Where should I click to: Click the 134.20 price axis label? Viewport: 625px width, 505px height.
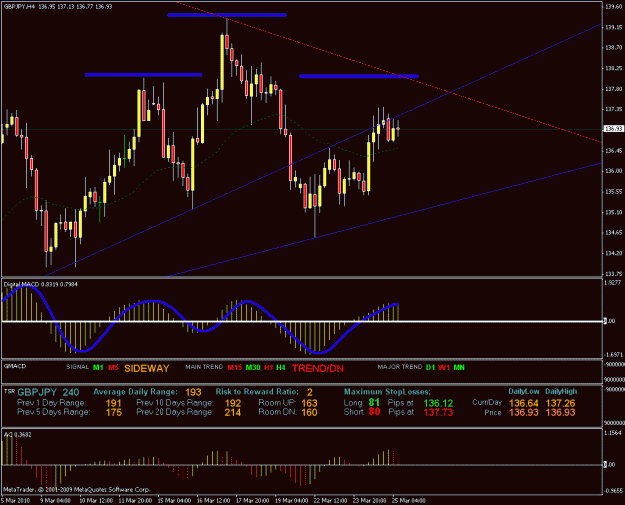click(614, 253)
